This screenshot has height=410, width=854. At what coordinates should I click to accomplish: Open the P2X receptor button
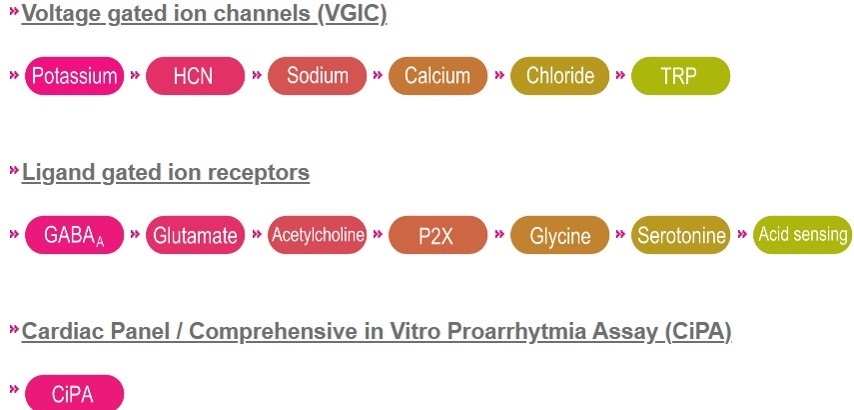[438, 235]
